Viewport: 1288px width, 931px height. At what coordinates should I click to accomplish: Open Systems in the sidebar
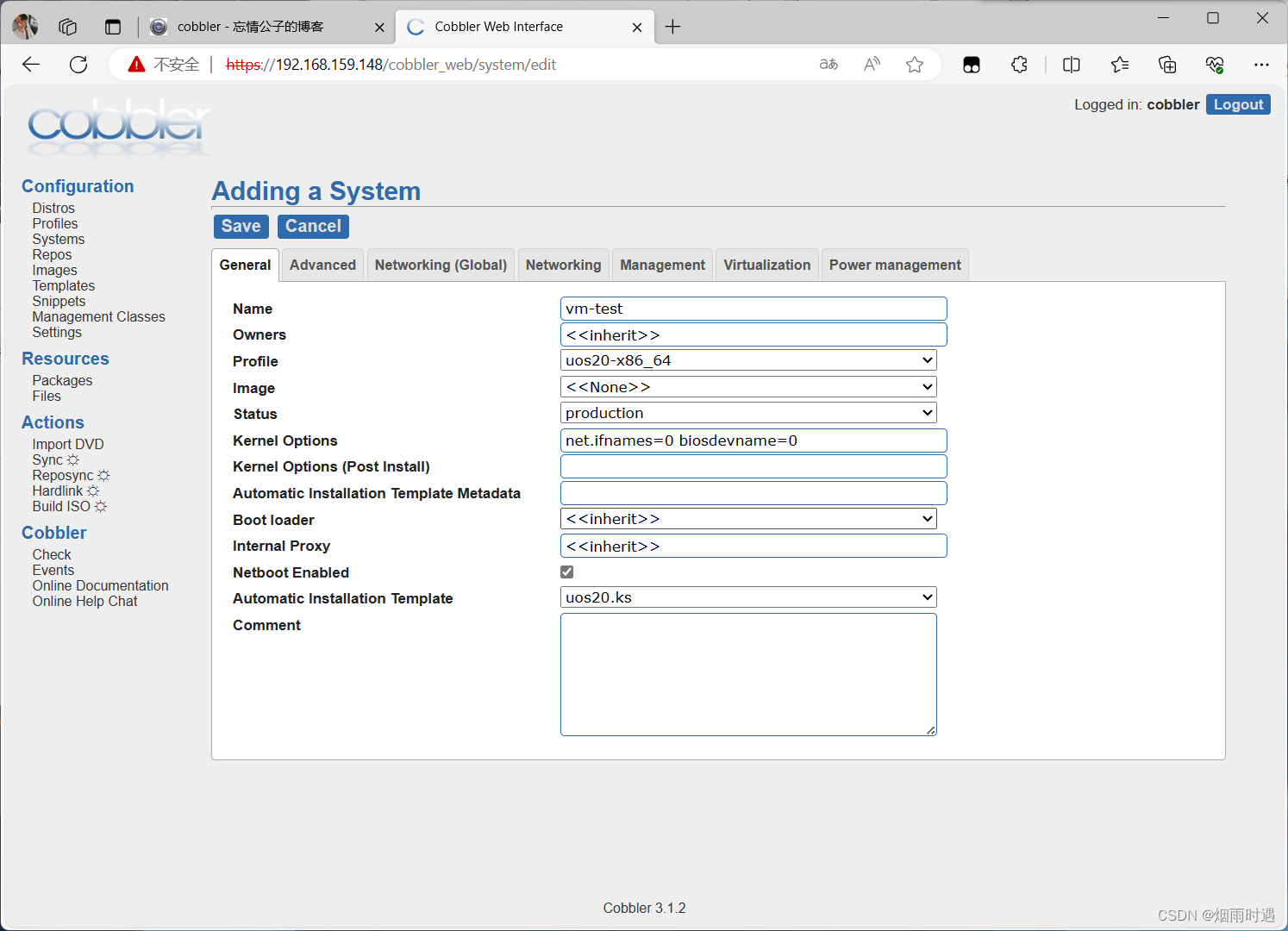pos(59,239)
